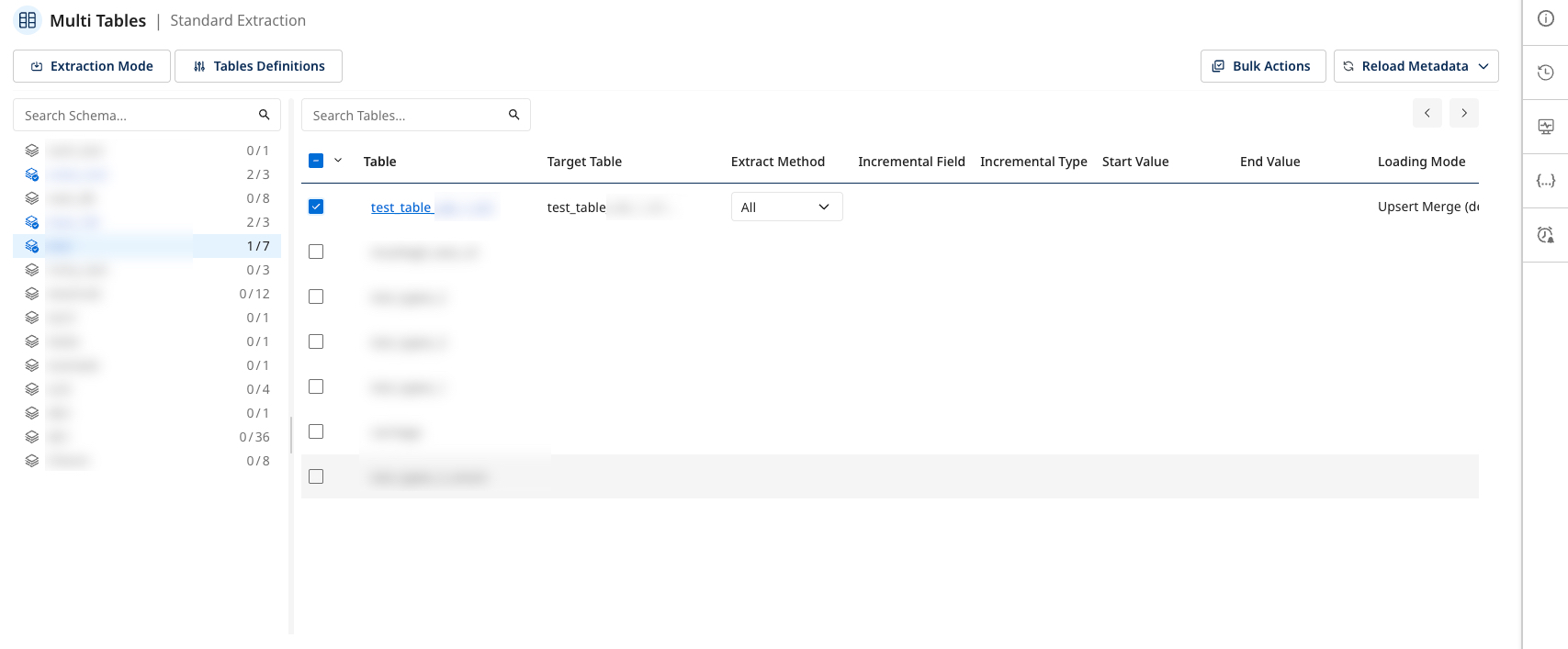The width and height of the screenshot is (1568, 649).
Task: Focus the Search Schema input field
Action: click(138, 116)
